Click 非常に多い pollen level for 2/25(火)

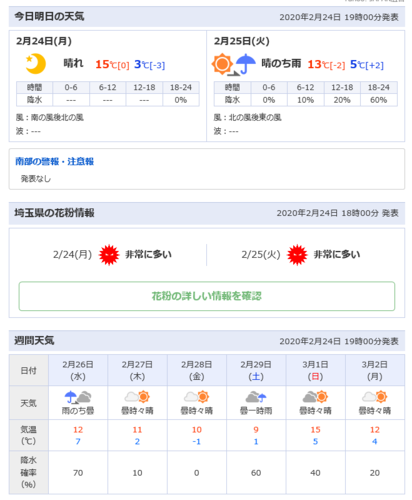tap(337, 255)
